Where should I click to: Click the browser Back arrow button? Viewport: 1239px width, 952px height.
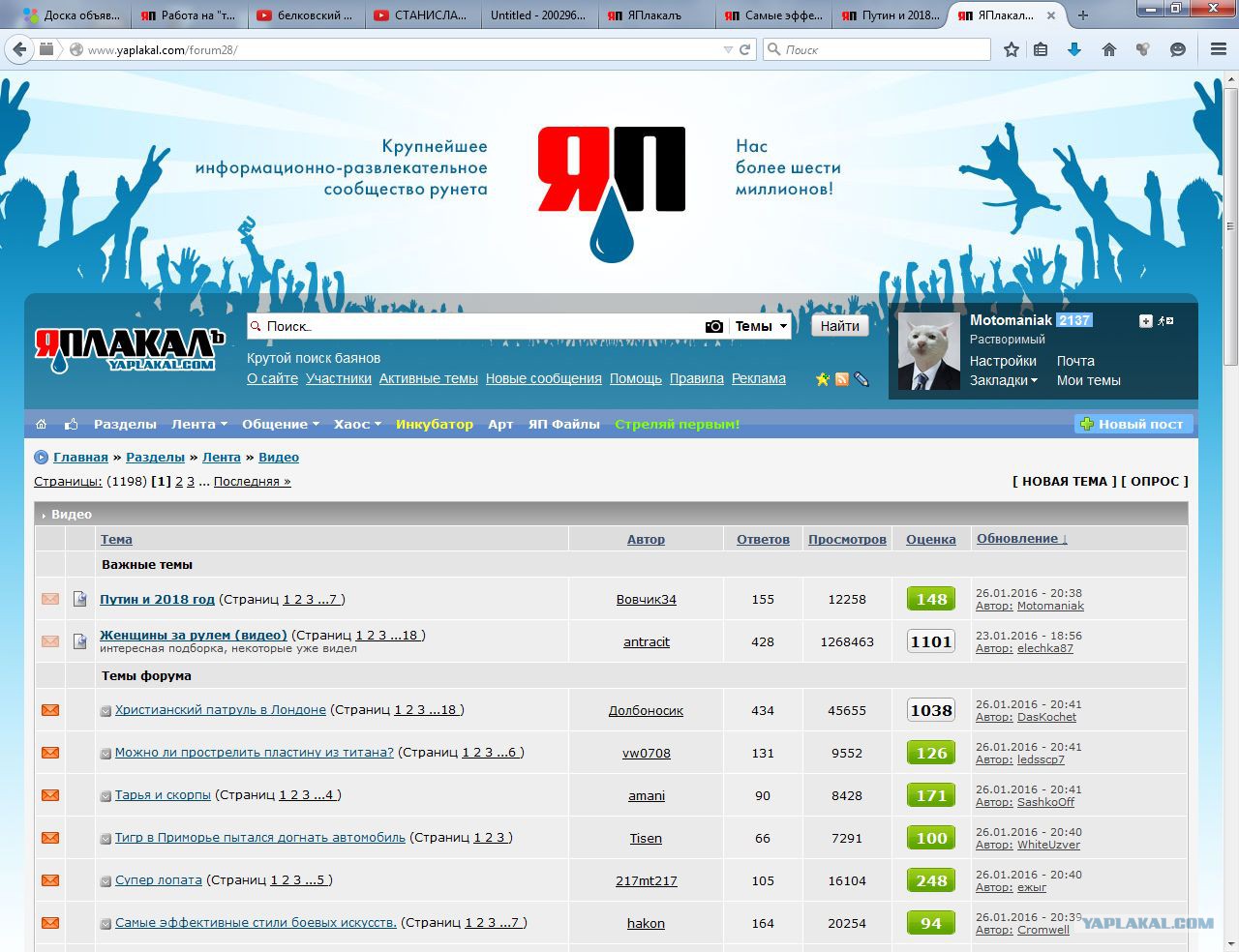(x=18, y=49)
